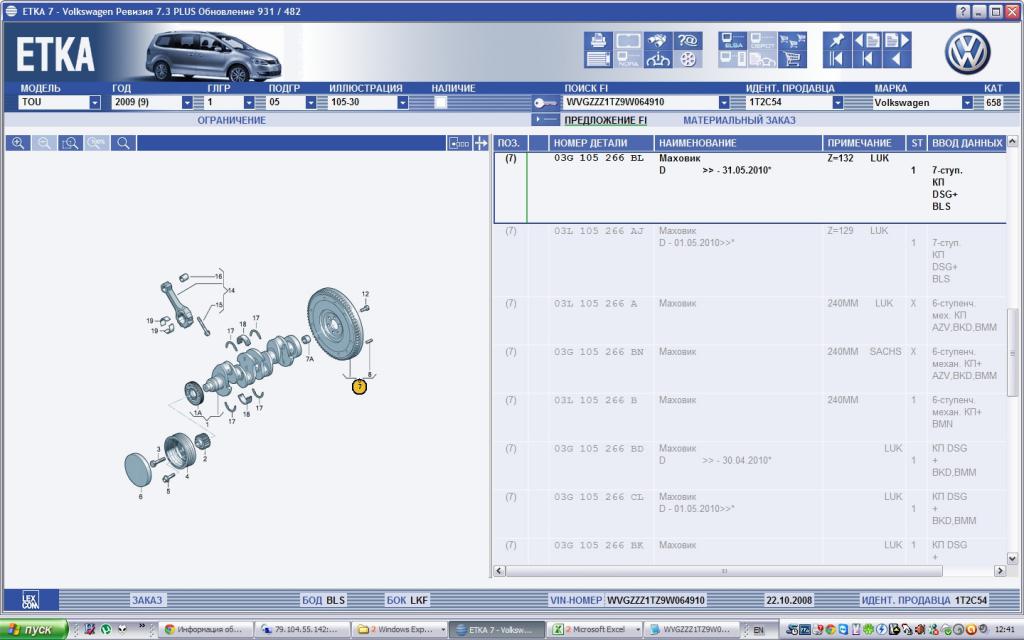Open the single shopping cart icon
The width and height of the screenshot is (1024, 640).
[x=792, y=59]
